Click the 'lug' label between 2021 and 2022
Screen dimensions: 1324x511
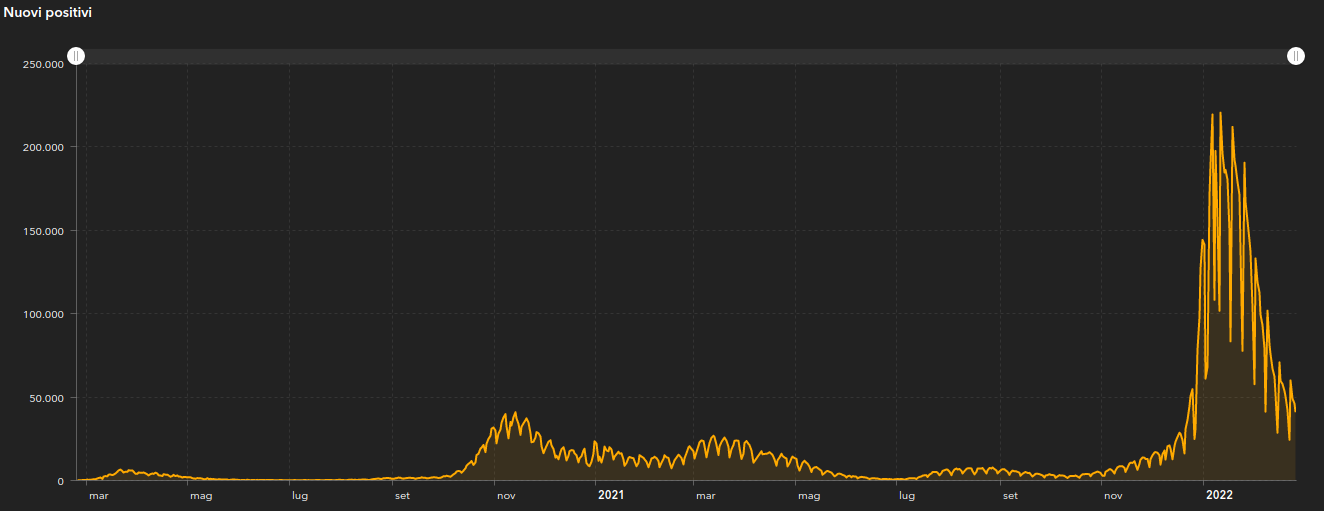point(906,495)
